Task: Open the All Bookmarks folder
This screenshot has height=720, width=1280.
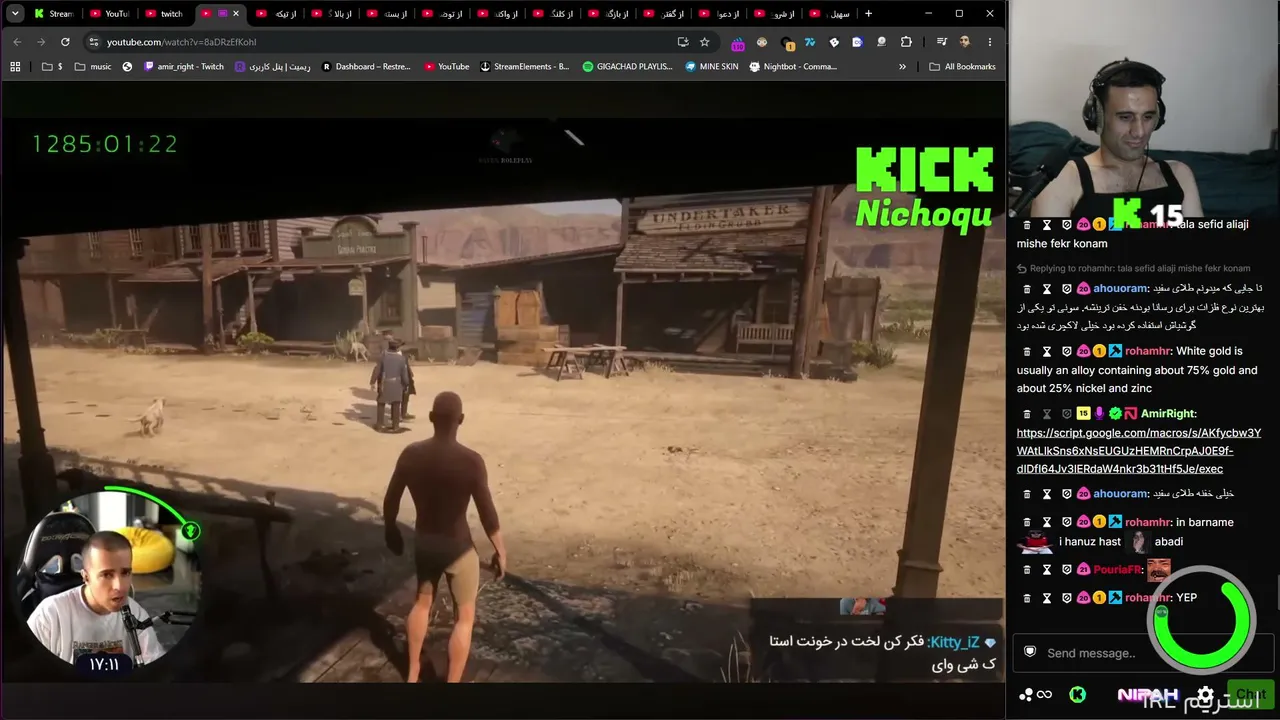Action: tap(962, 67)
